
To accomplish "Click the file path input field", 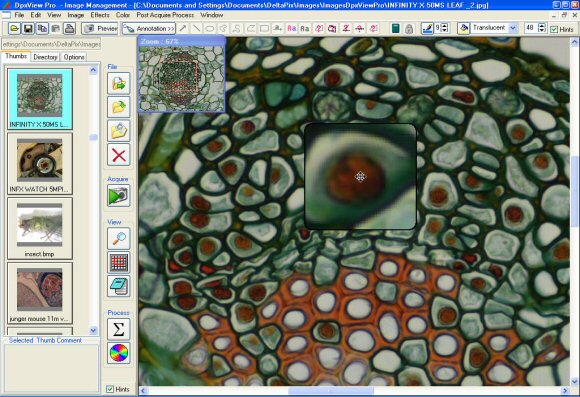I will (51, 44).
